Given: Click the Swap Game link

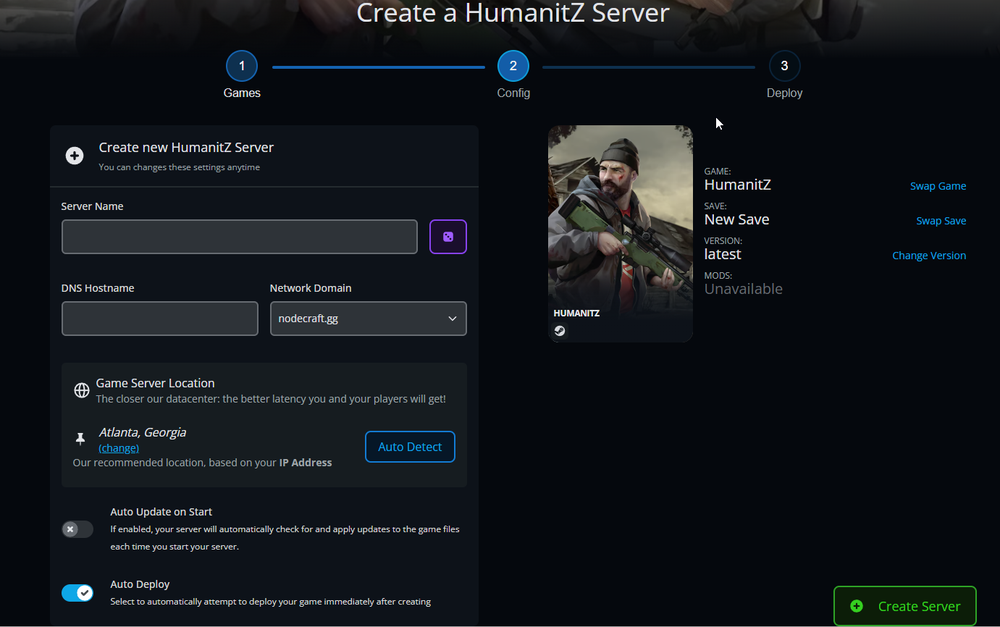Looking at the screenshot, I should pyautogui.click(x=938, y=185).
